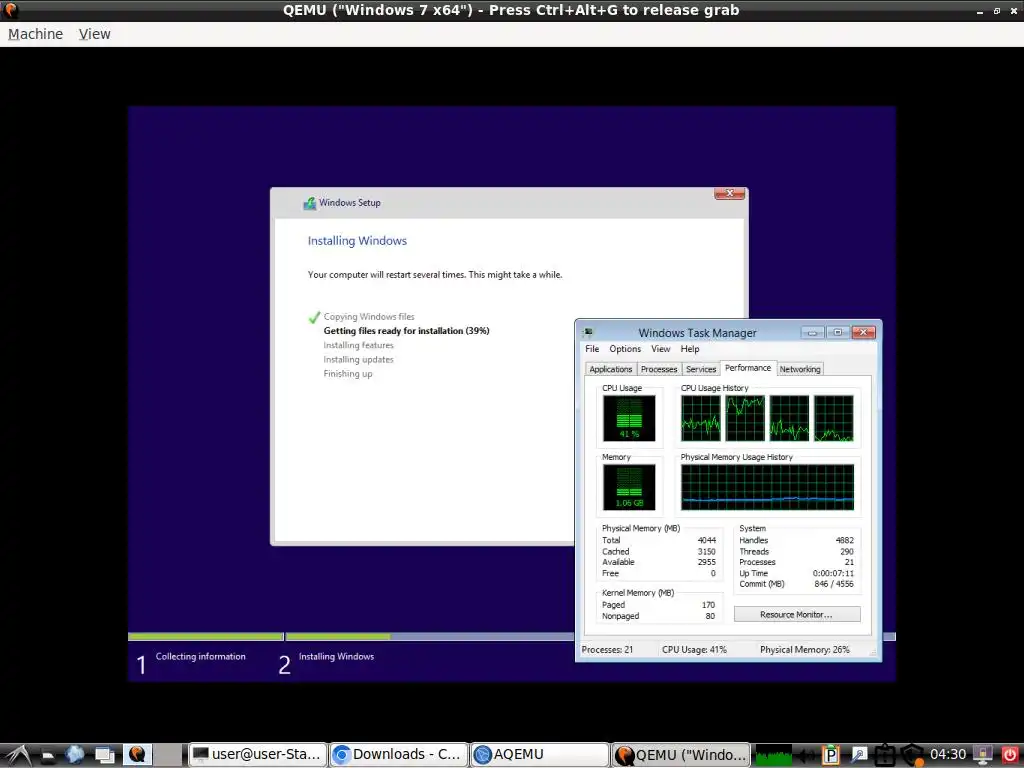1024x768 pixels.
Task: Click the 'Installing updates' step text
Action: point(359,360)
